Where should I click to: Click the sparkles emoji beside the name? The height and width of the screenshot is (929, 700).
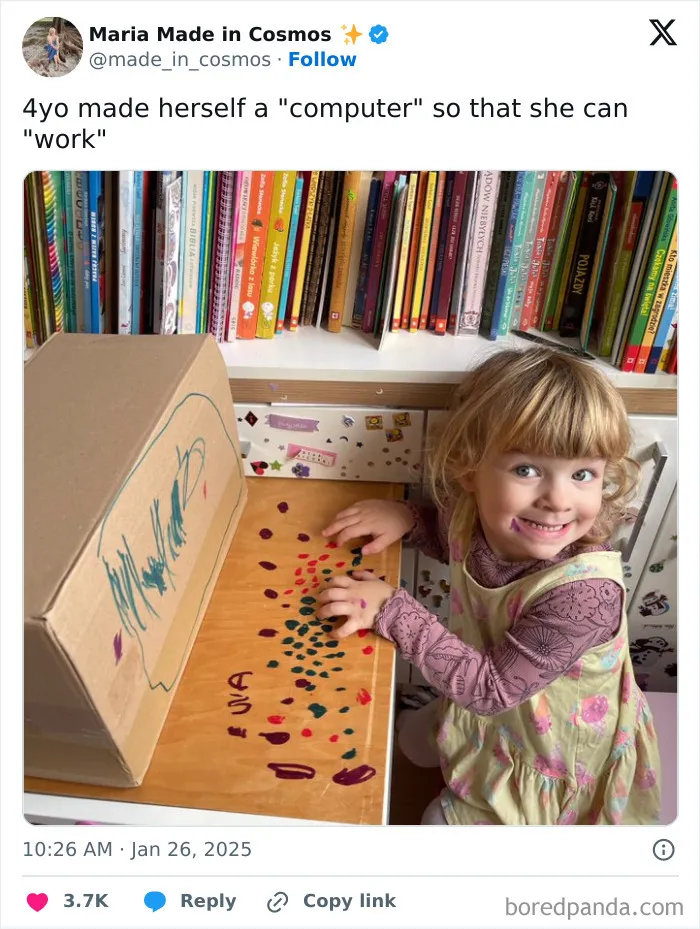[351, 34]
